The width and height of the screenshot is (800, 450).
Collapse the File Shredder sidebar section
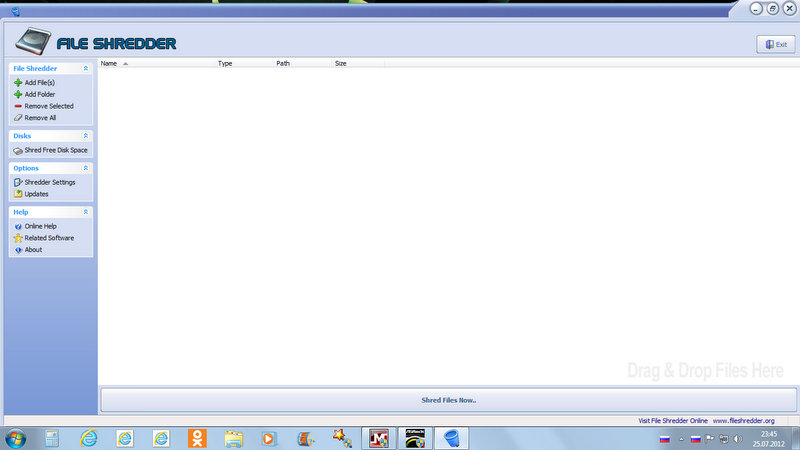pyautogui.click(x=86, y=68)
